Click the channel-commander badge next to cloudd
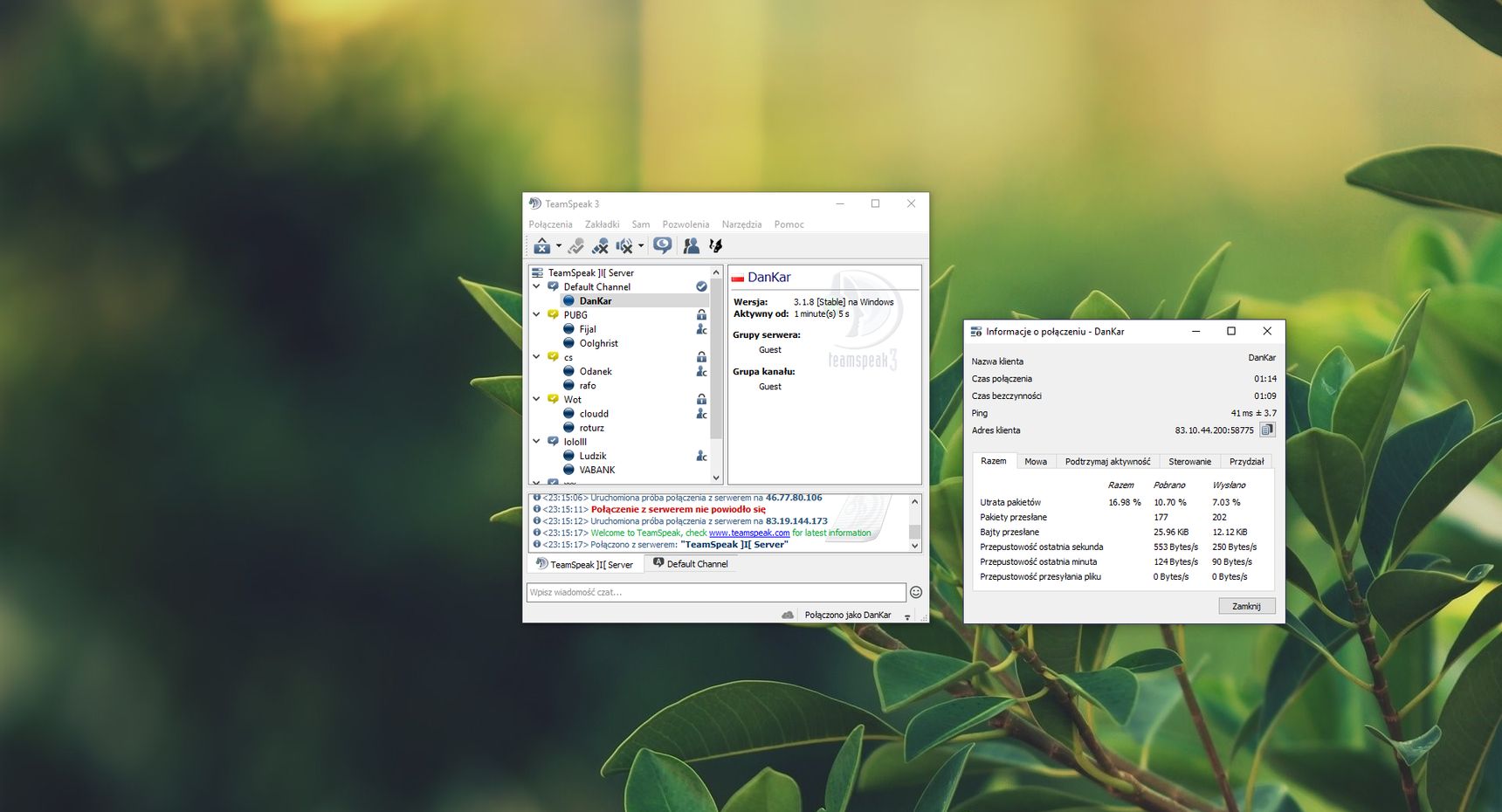This screenshot has width=1502, height=812. [x=701, y=414]
